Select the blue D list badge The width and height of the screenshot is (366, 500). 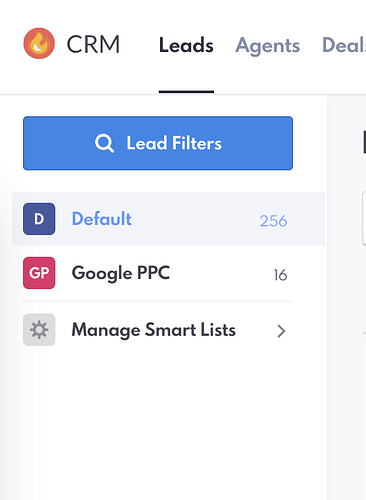[x=39, y=219]
